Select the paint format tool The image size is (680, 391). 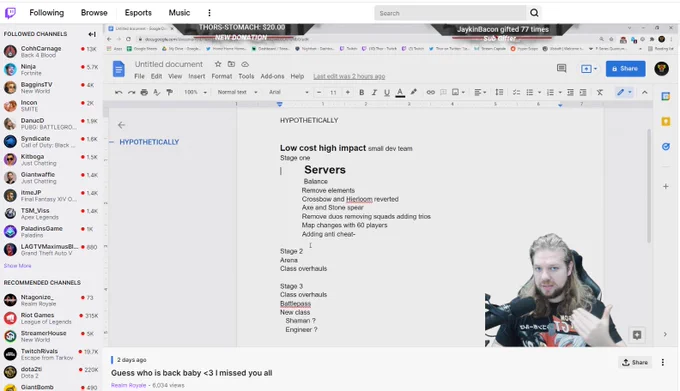(170, 92)
